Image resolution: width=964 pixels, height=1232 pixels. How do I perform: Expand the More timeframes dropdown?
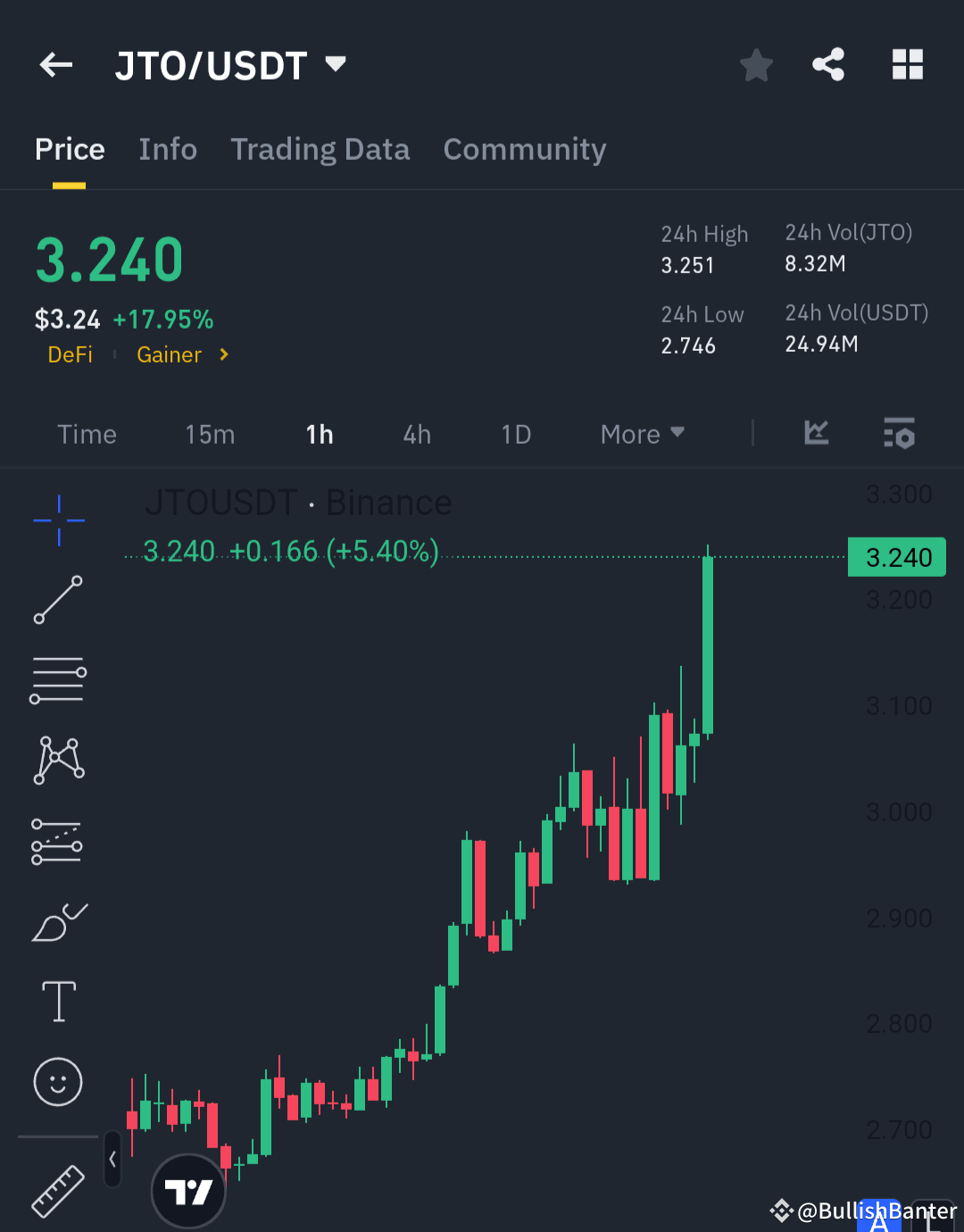click(x=641, y=434)
